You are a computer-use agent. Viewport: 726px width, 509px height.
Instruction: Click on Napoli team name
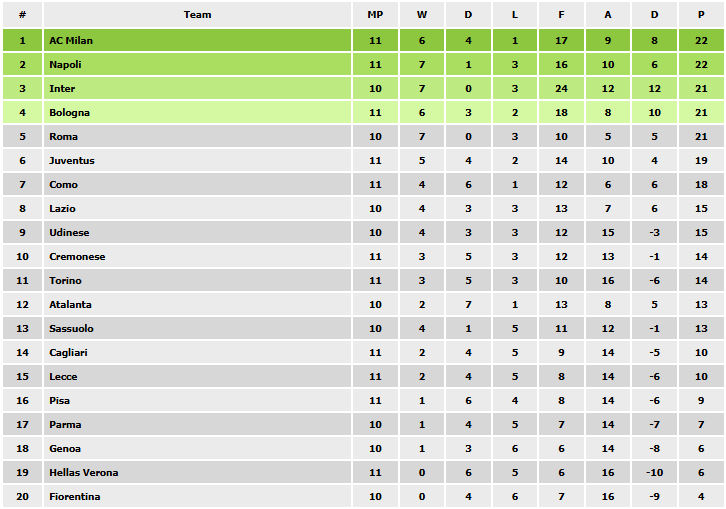pyautogui.click(x=65, y=65)
